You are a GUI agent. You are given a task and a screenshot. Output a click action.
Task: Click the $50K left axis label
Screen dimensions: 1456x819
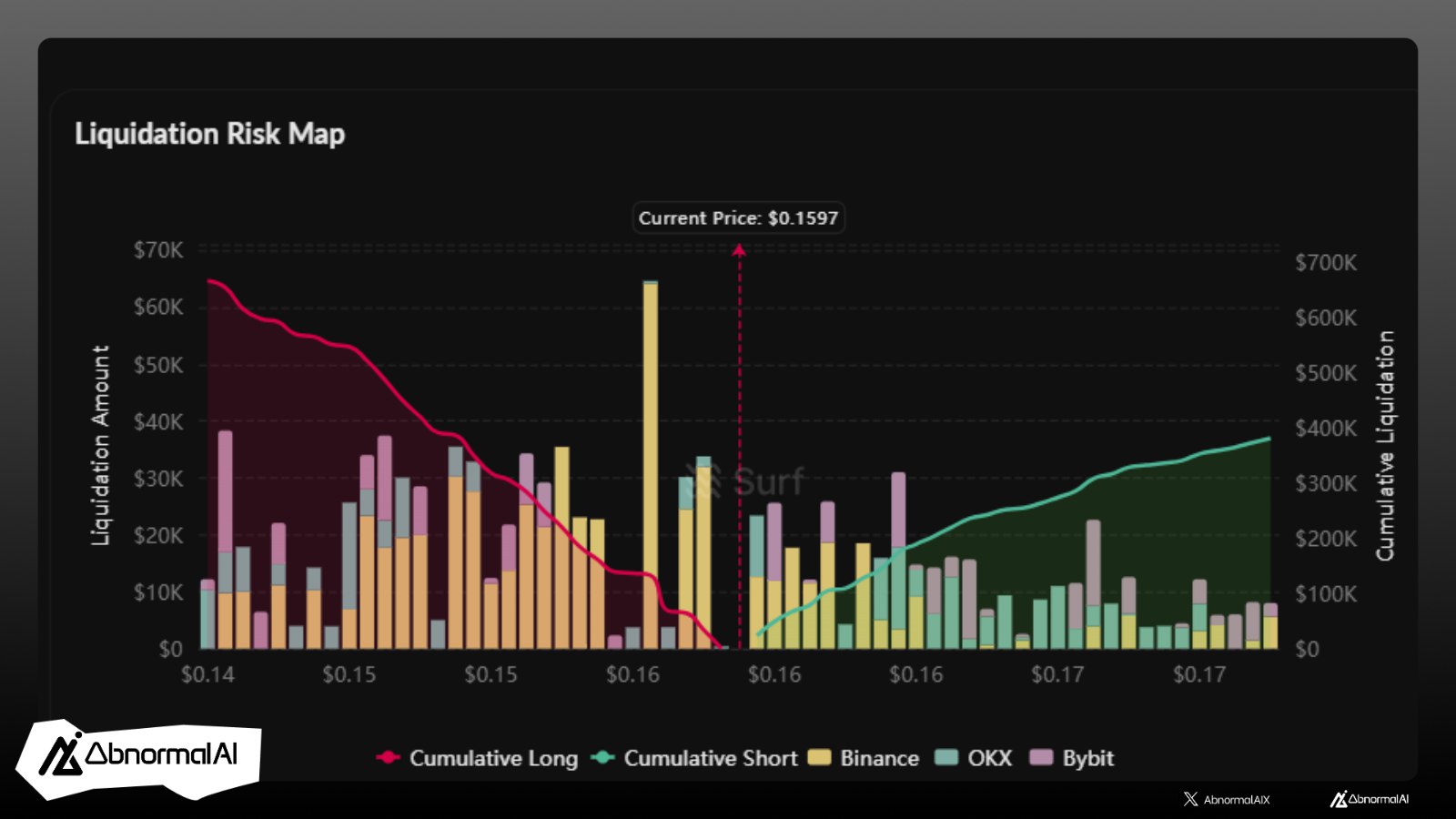coord(158,365)
